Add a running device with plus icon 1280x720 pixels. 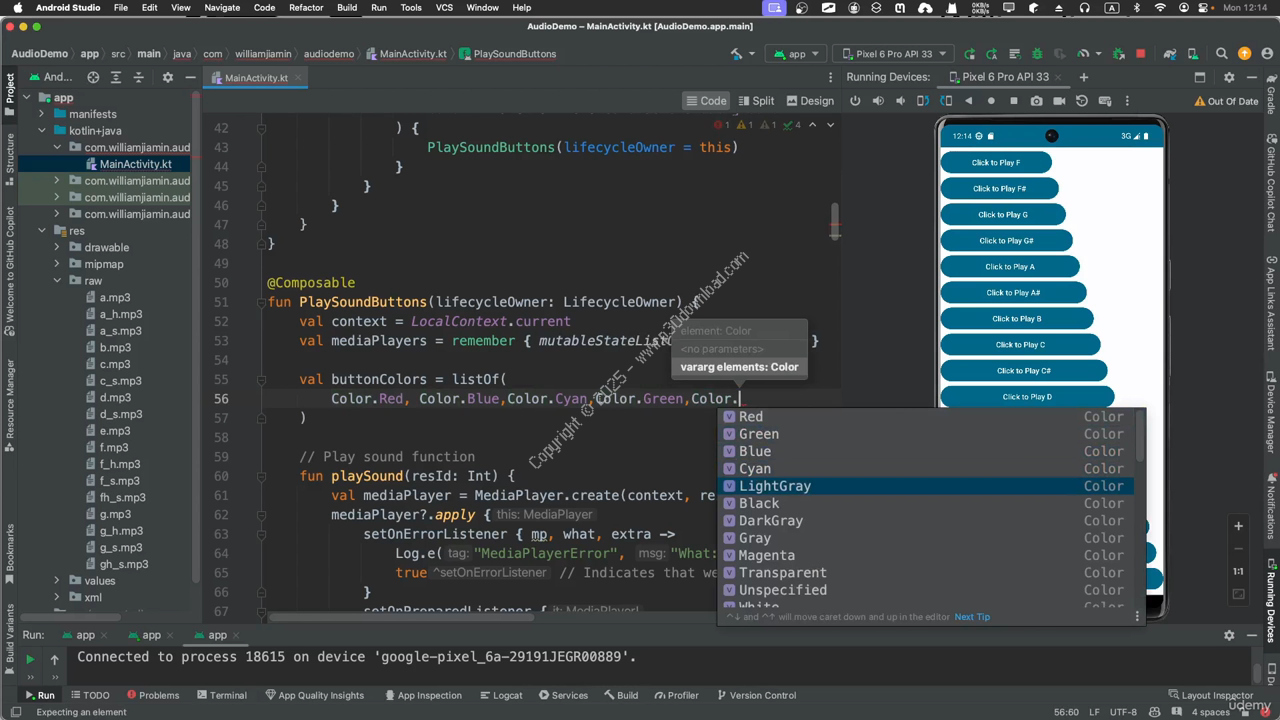point(1083,77)
